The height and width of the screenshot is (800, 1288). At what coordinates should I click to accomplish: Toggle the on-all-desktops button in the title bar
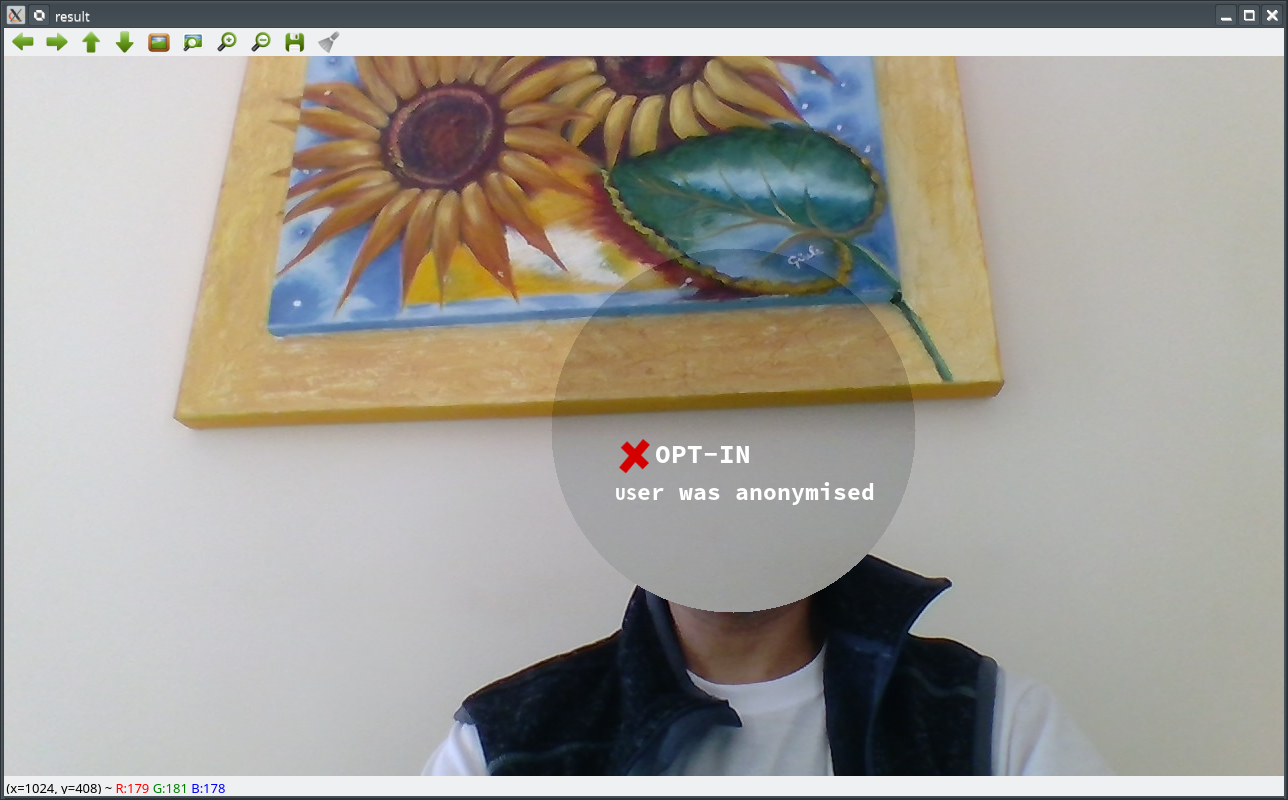pyautogui.click(x=39, y=15)
